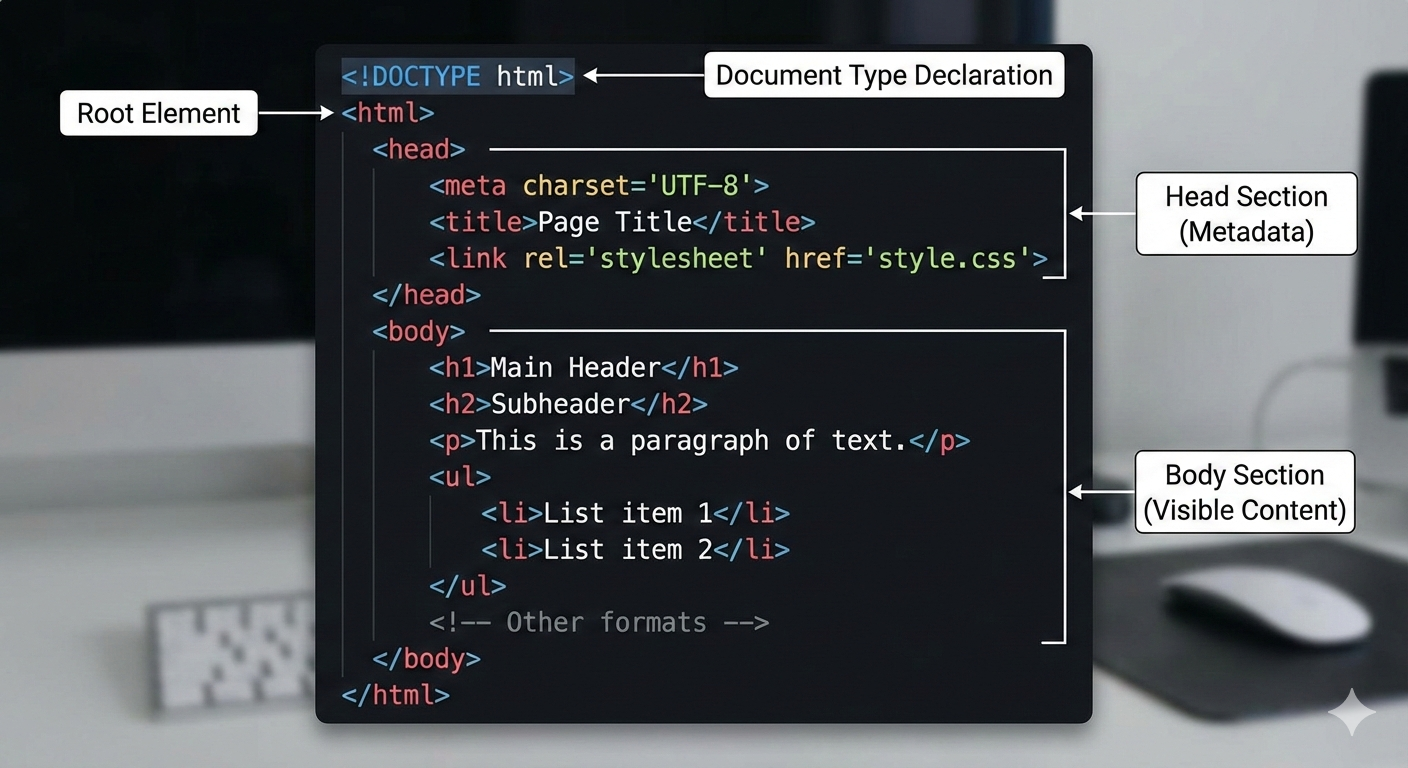Collapse the head element tag

point(418,149)
